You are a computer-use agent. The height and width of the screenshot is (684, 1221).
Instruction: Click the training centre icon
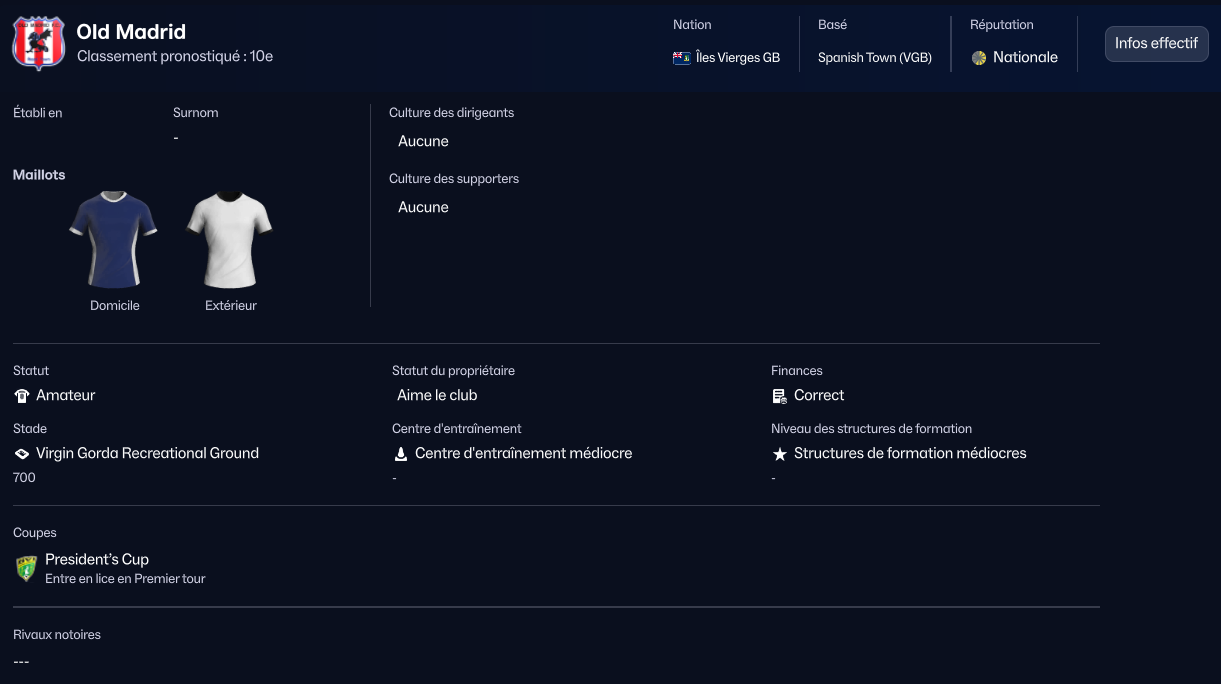401,454
